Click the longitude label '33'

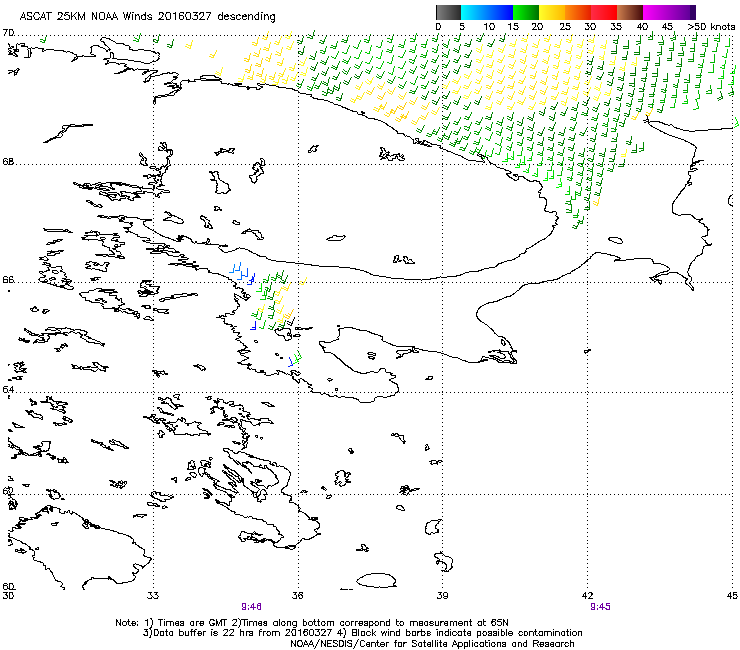click(153, 595)
